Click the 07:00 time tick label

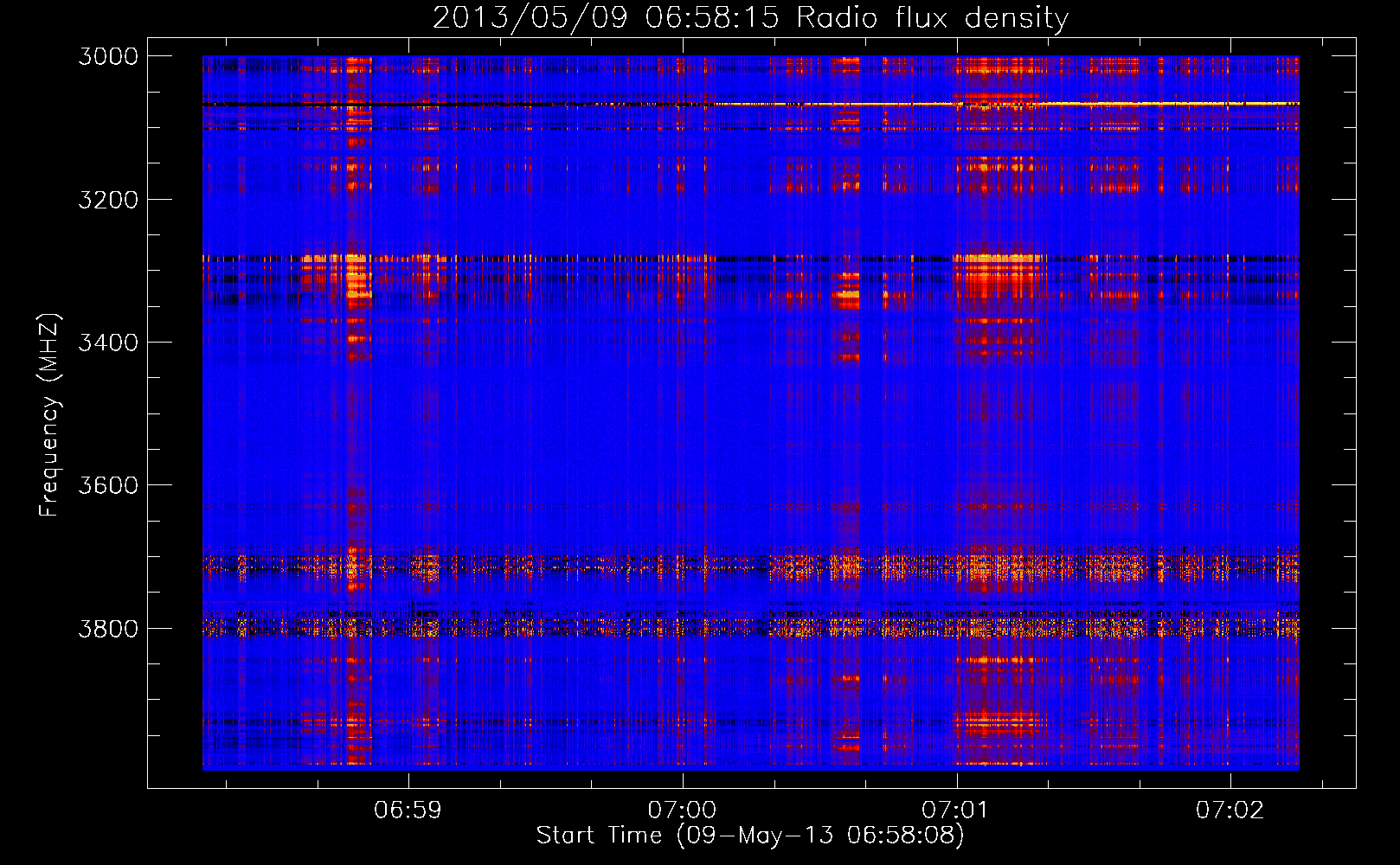[683, 810]
